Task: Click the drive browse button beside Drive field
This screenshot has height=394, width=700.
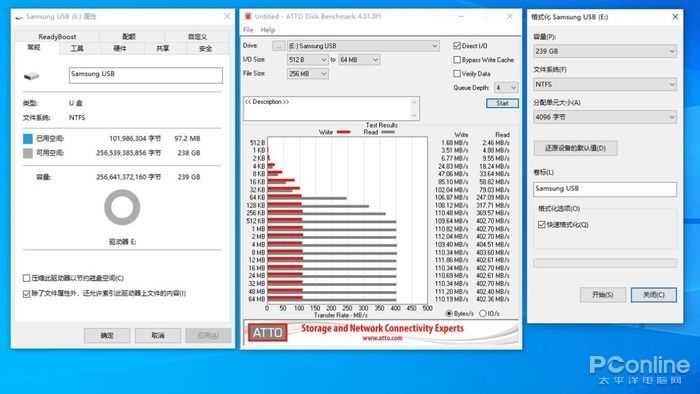Action: click(x=279, y=46)
